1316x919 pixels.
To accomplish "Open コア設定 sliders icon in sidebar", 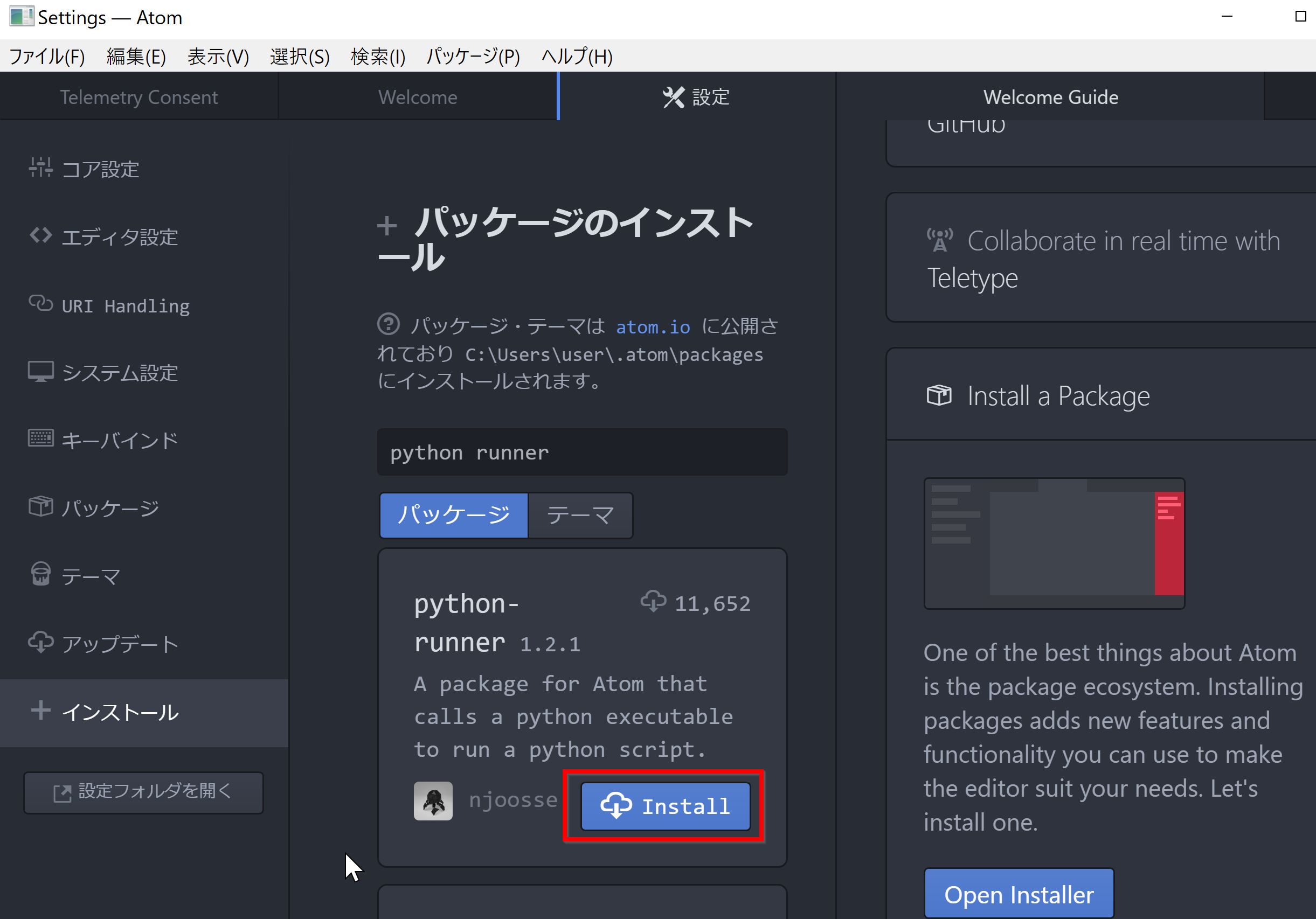I will (41, 168).
